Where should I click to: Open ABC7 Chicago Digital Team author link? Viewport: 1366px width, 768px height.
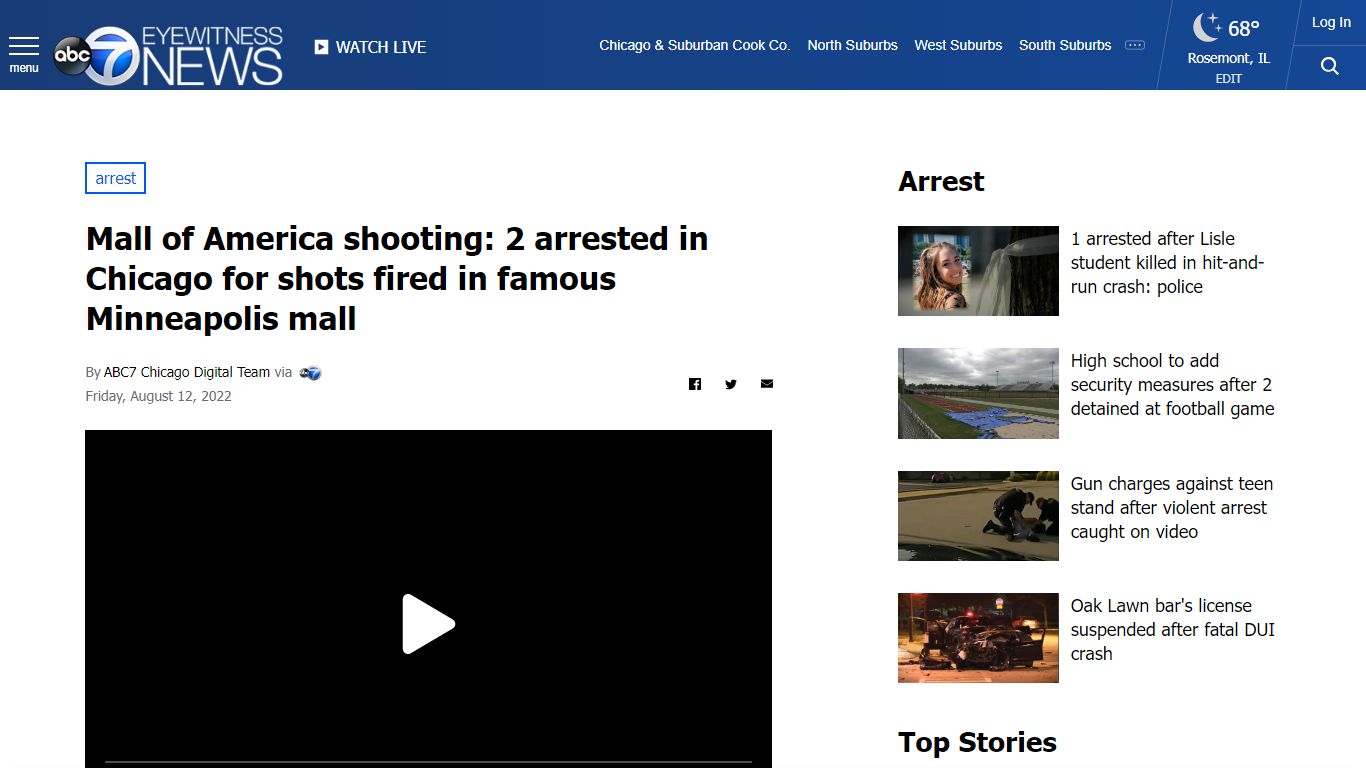pos(187,372)
